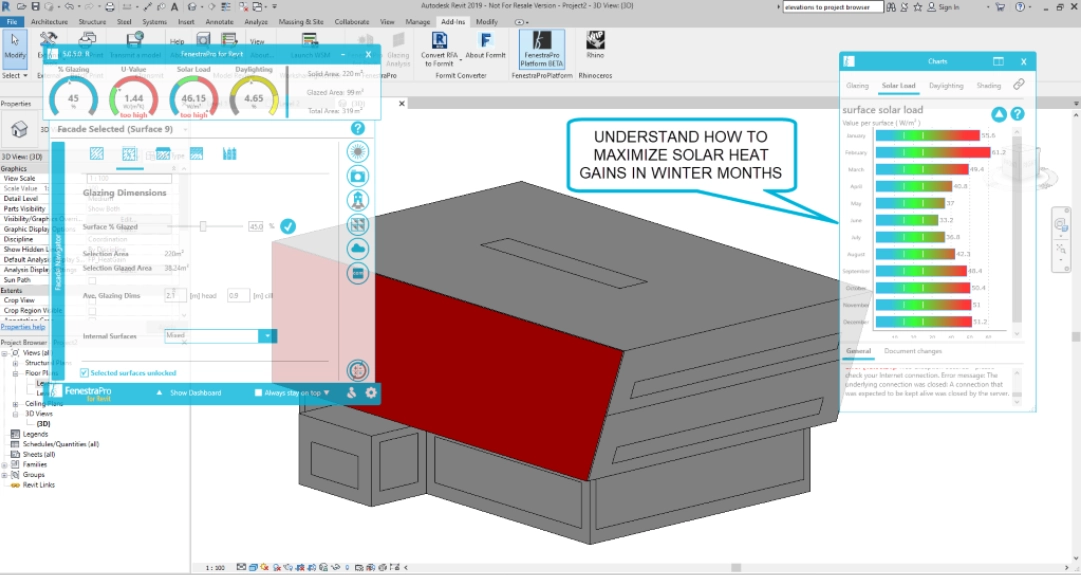Switch to the Glazing tab in Charts

tap(857, 86)
